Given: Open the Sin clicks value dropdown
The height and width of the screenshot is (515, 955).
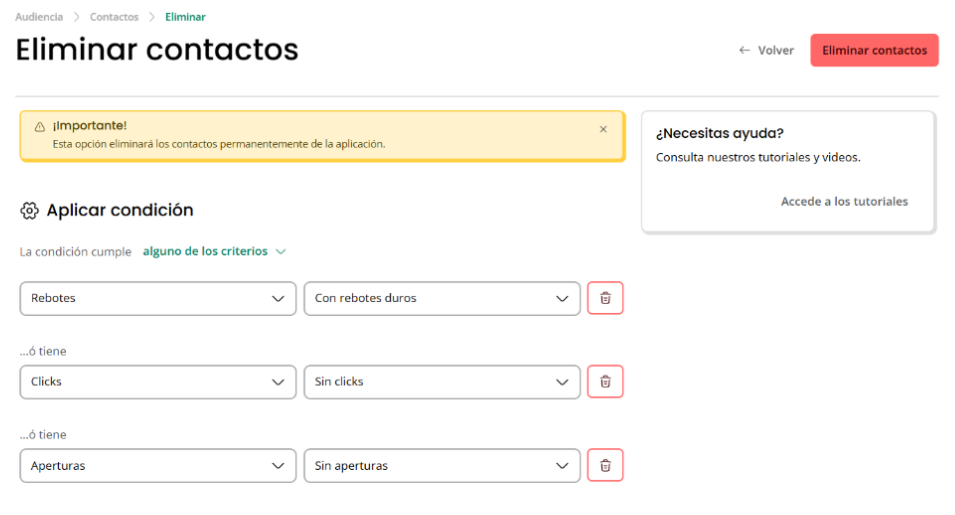Looking at the screenshot, I should pyautogui.click(x=442, y=382).
